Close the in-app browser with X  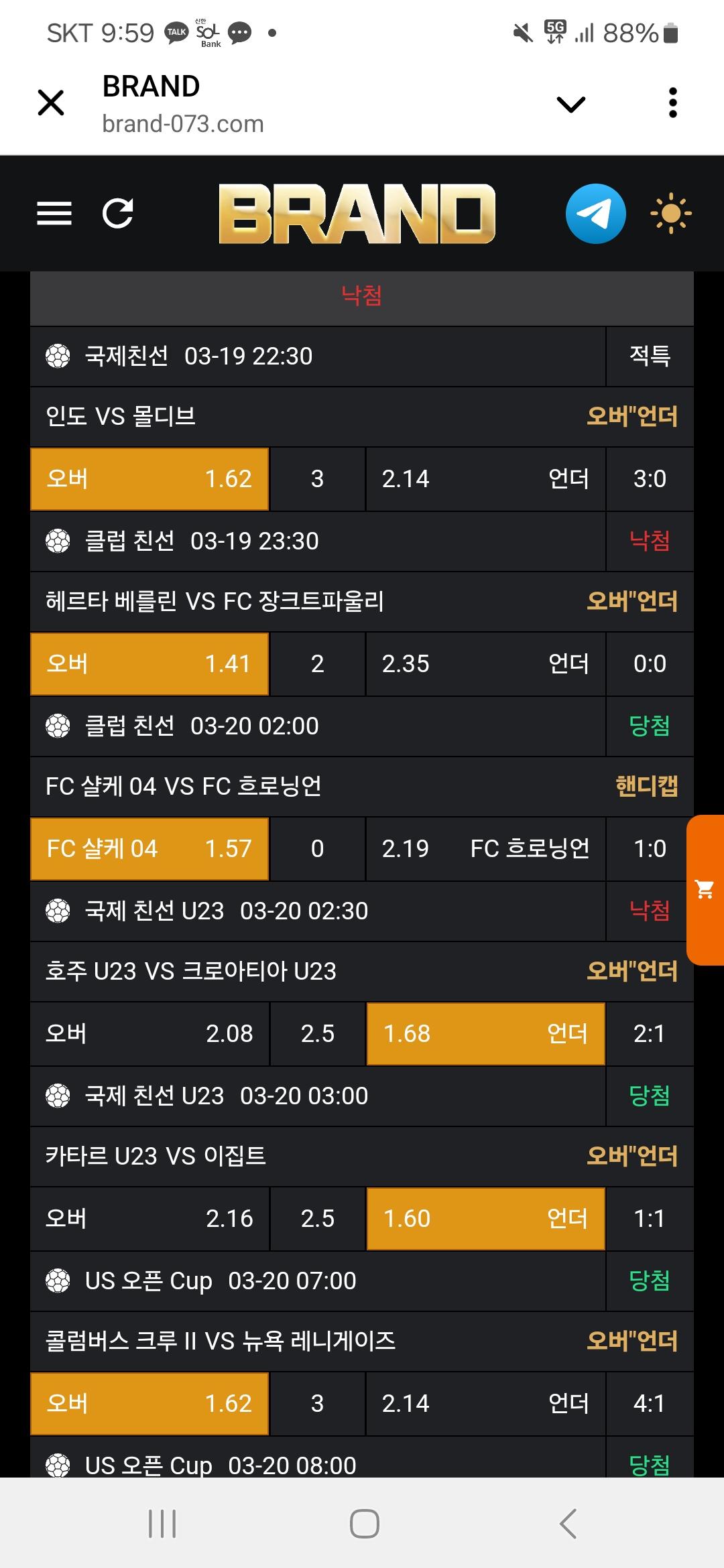point(51,103)
